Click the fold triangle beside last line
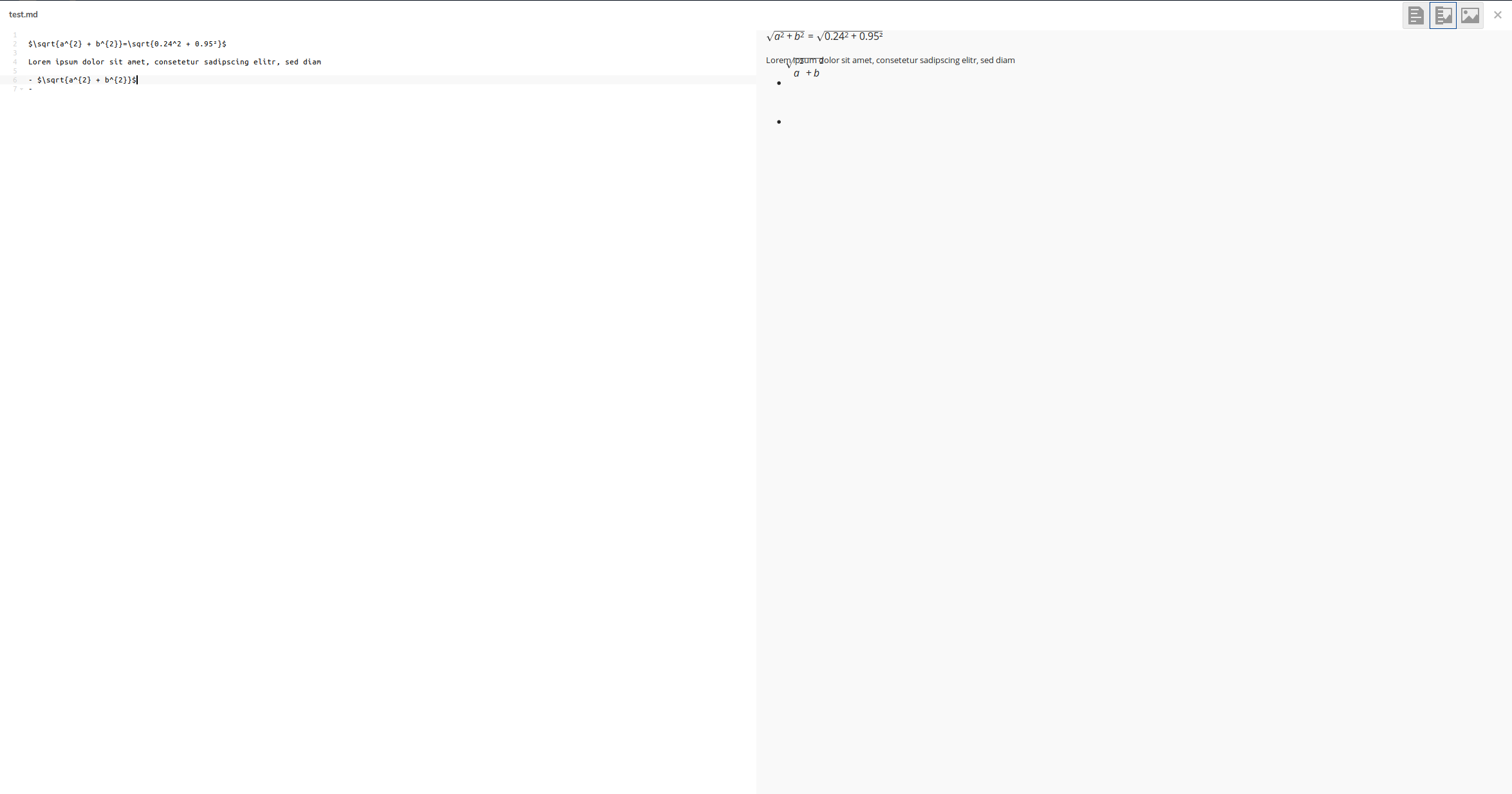 21,90
